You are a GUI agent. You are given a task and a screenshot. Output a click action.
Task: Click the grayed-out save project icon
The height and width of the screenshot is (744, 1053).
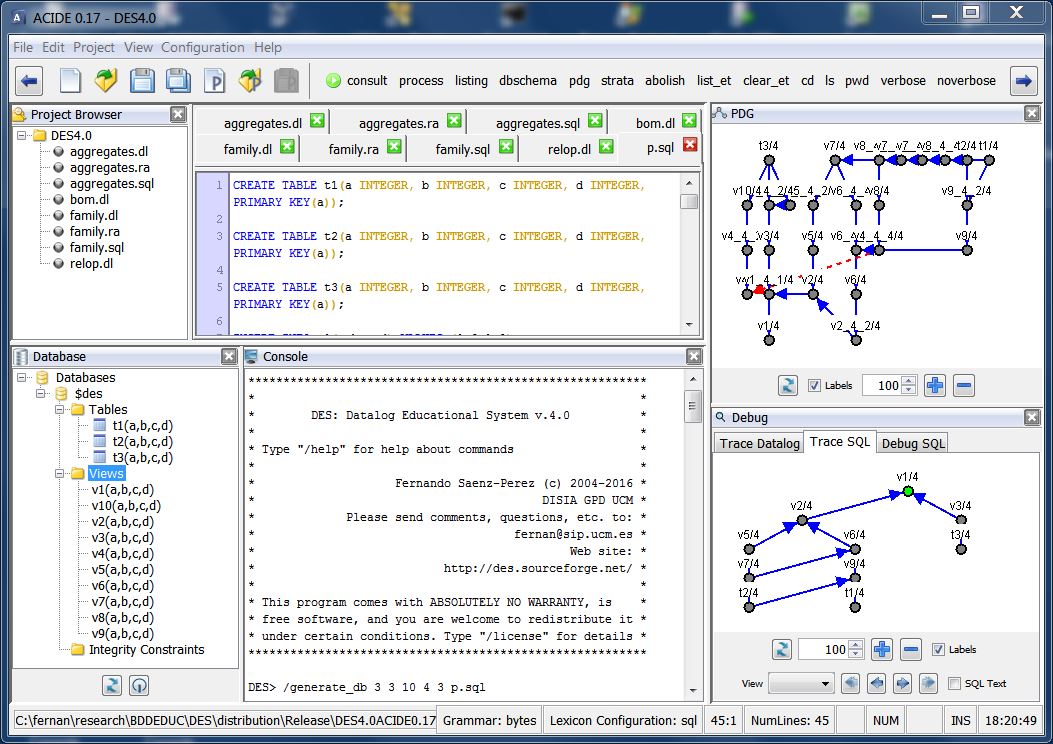287,81
